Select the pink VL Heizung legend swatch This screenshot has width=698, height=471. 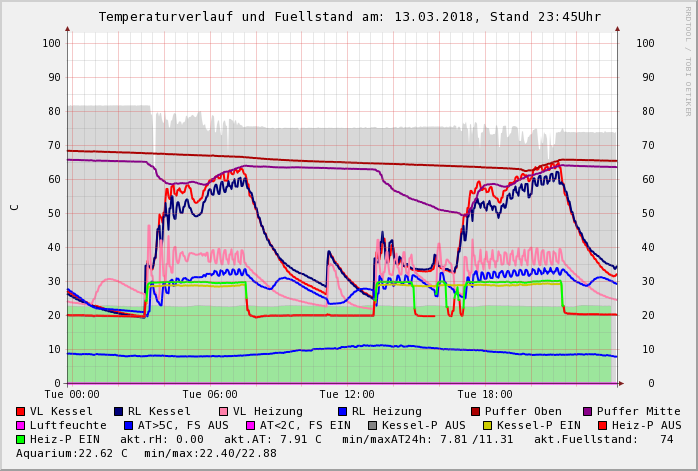point(224,412)
